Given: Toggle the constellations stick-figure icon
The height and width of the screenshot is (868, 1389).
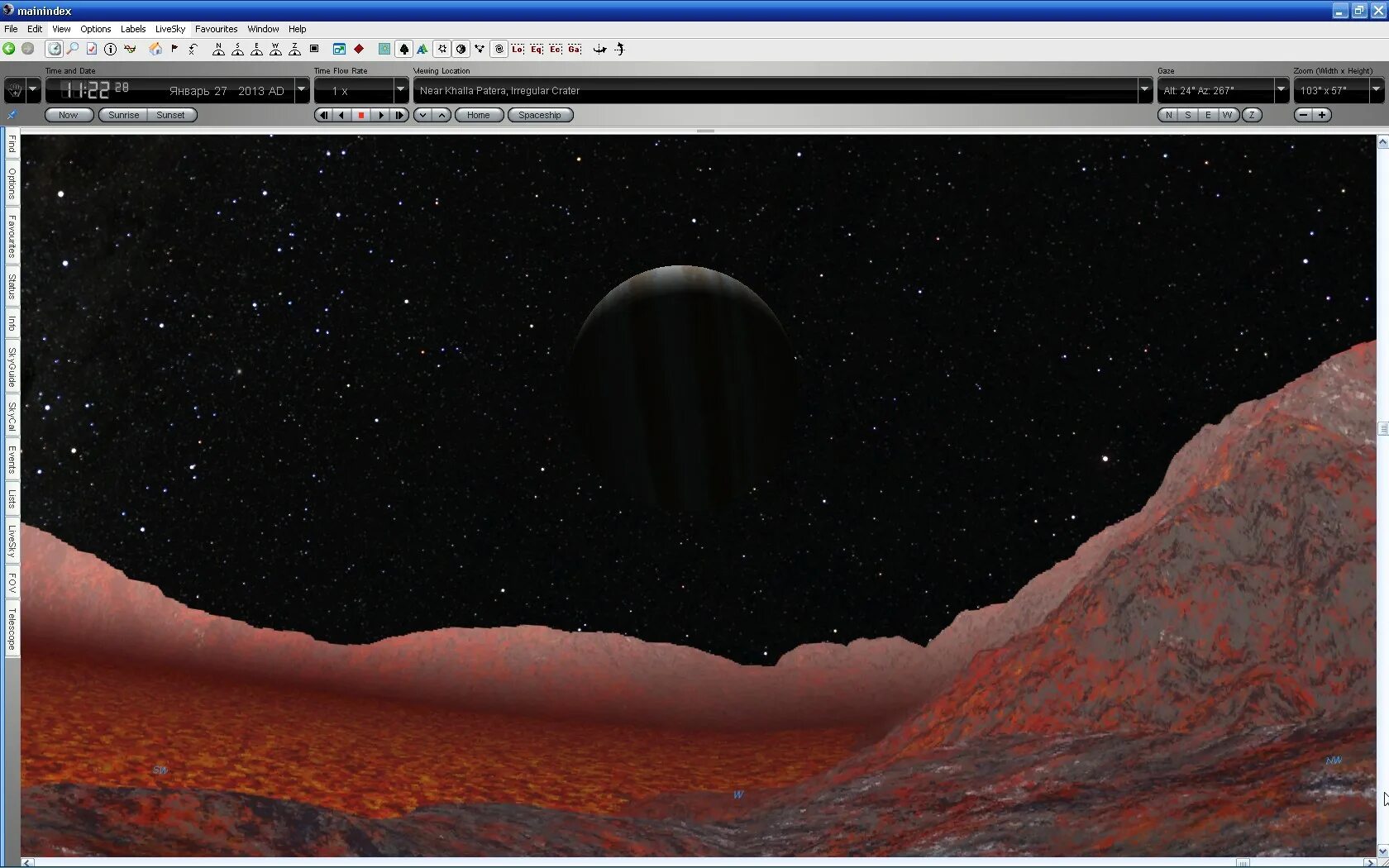Looking at the screenshot, I should tap(480, 49).
